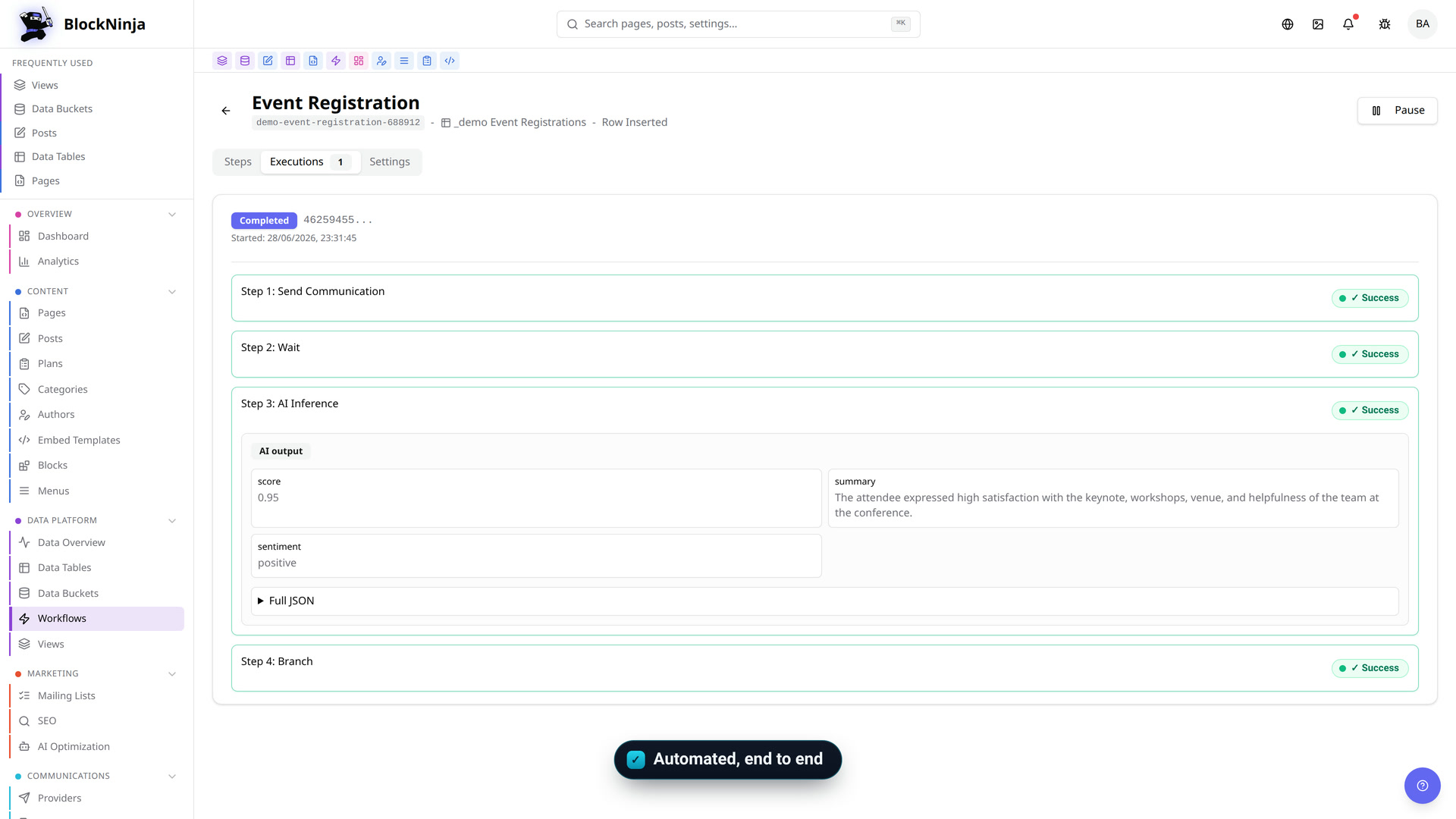Click the _demo Event Registrations table icon
The width and height of the screenshot is (1456, 819).
(x=446, y=123)
